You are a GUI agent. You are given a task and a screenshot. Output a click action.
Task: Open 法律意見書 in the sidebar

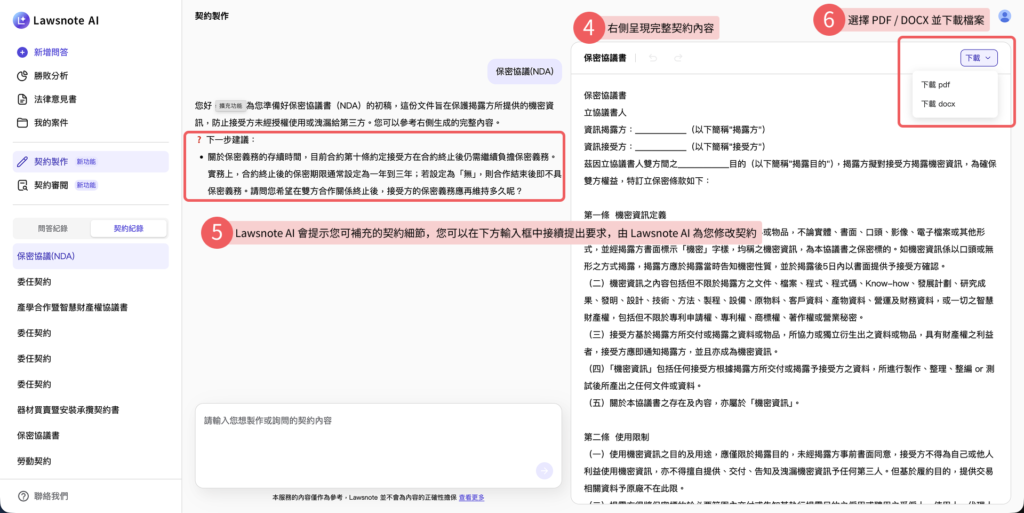[x=55, y=99]
